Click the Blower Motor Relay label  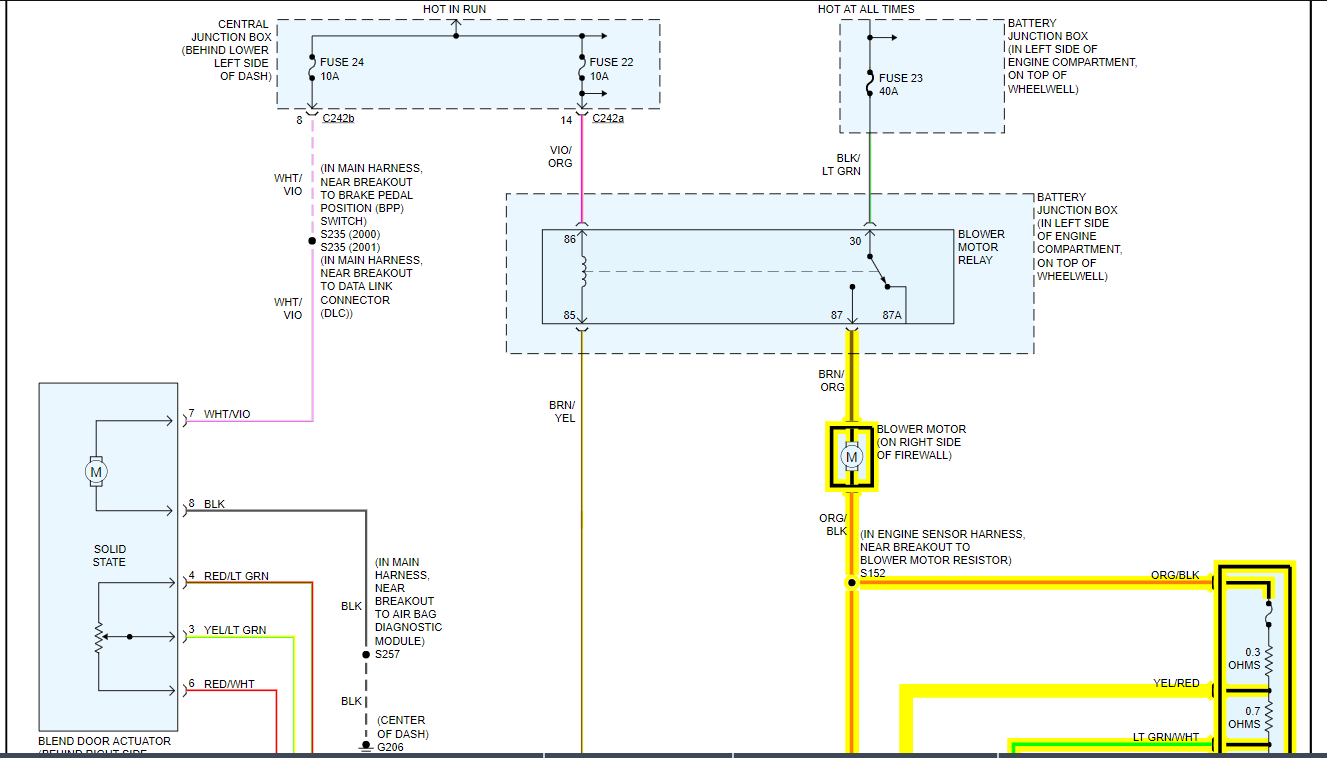[979, 246]
